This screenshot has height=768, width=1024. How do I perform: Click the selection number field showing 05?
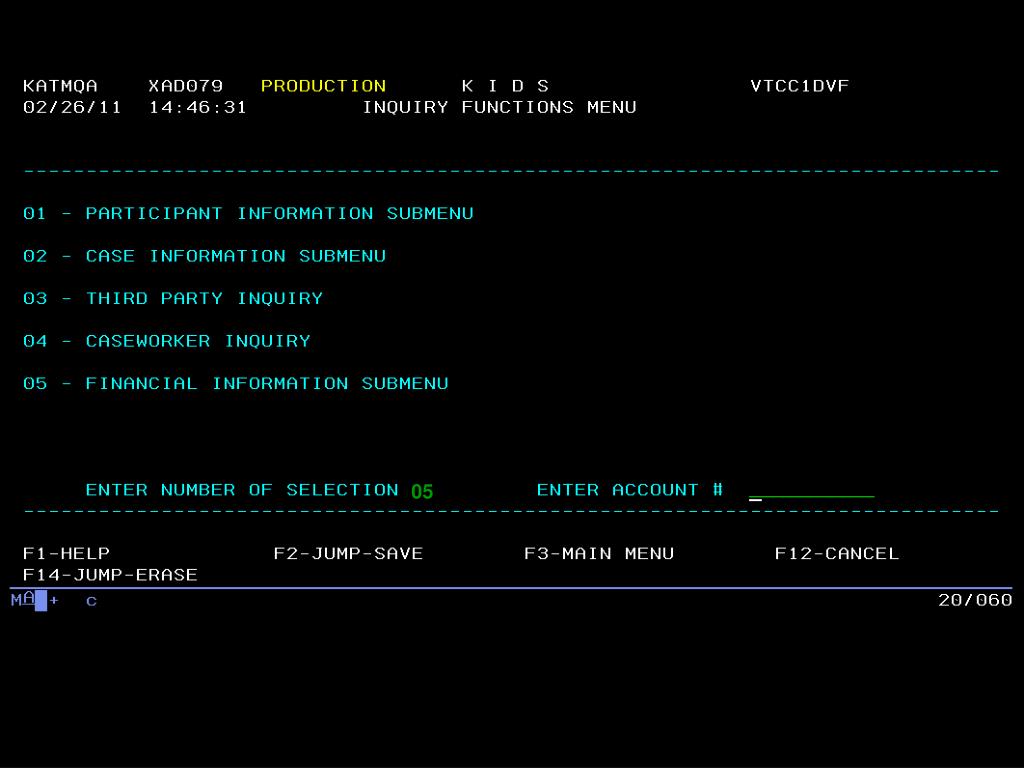tap(422, 491)
